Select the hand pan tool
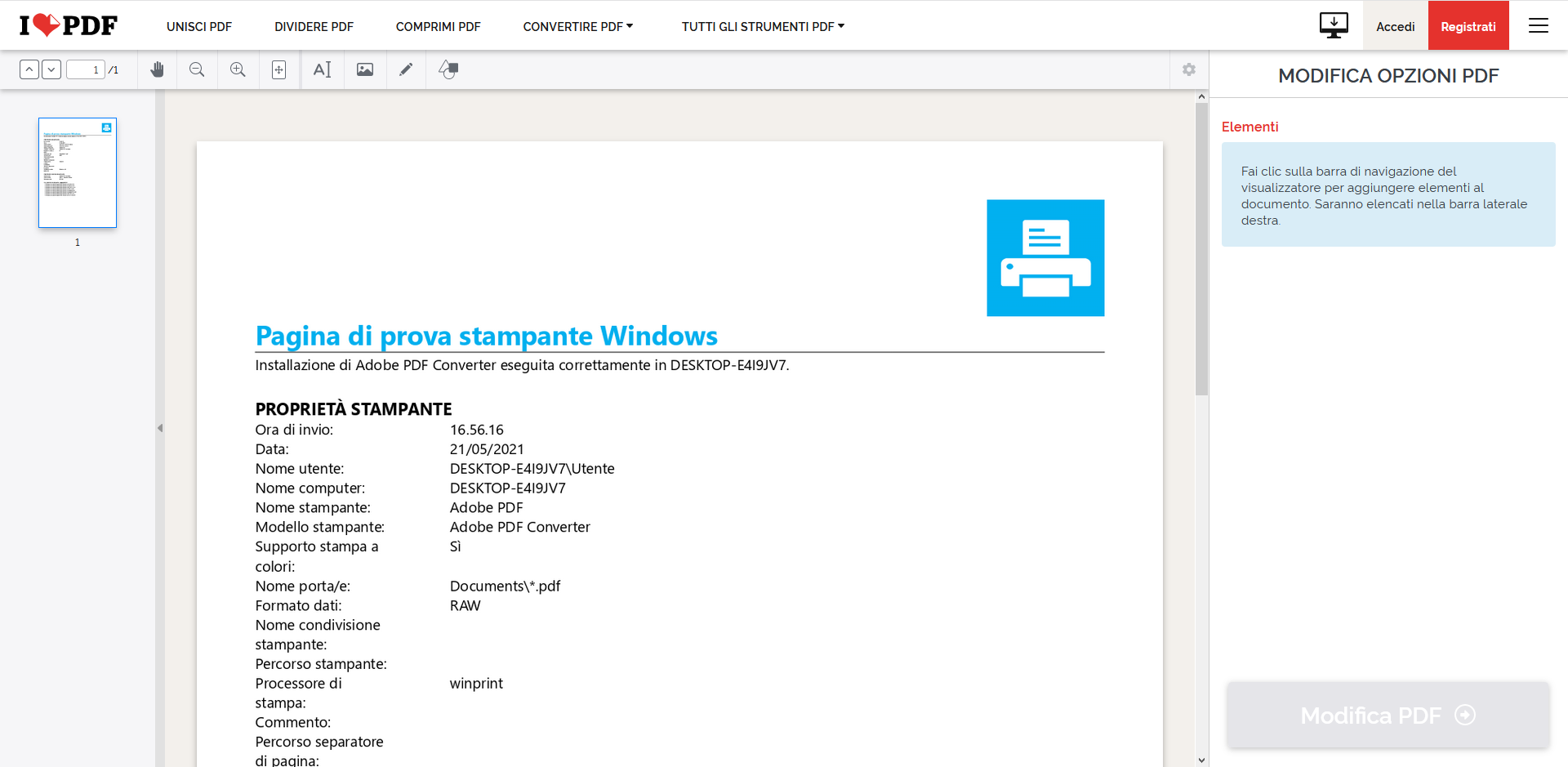 click(157, 70)
